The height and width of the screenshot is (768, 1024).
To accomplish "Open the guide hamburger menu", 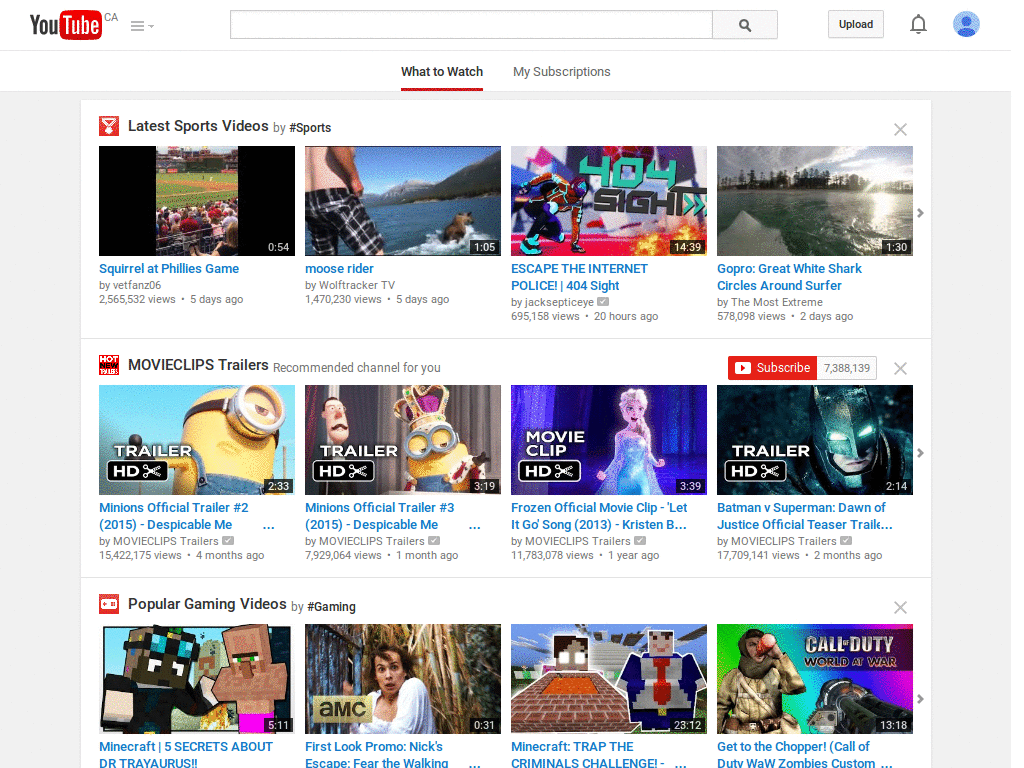I will pyautogui.click(x=142, y=26).
